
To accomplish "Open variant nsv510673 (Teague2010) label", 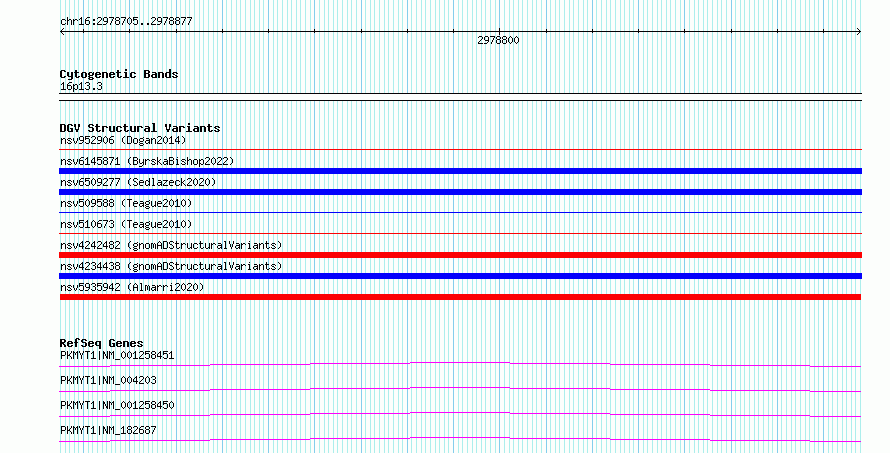I will click(x=126, y=224).
